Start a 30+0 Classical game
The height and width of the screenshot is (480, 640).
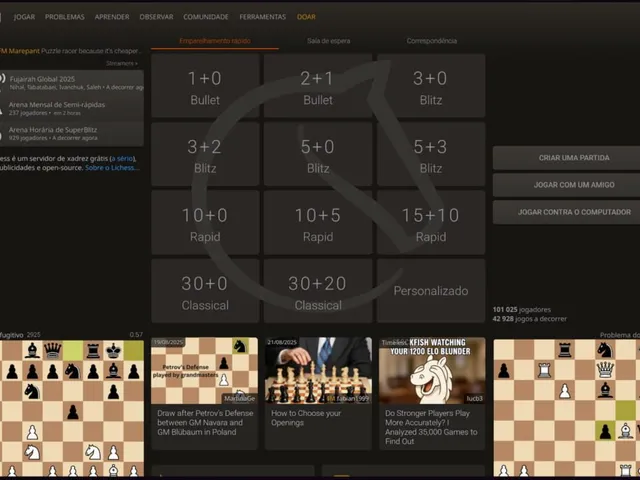[205, 291]
